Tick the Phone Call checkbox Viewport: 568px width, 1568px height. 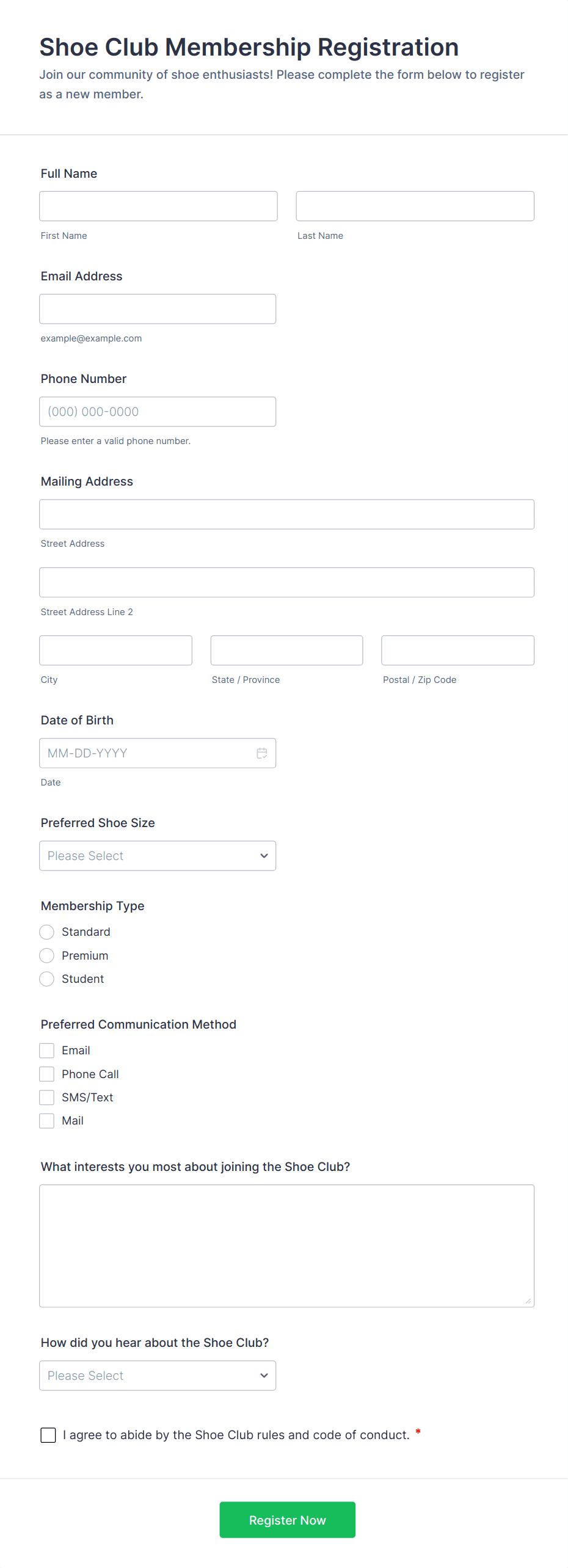(47, 1074)
